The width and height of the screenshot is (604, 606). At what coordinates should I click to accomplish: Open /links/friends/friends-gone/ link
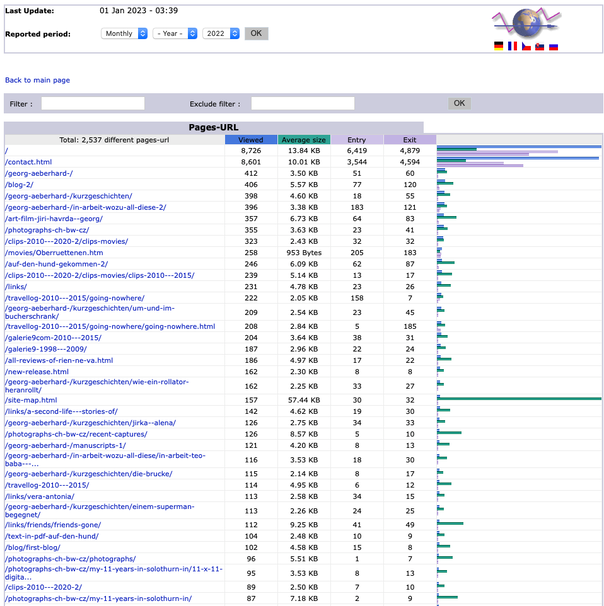(53, 525)
